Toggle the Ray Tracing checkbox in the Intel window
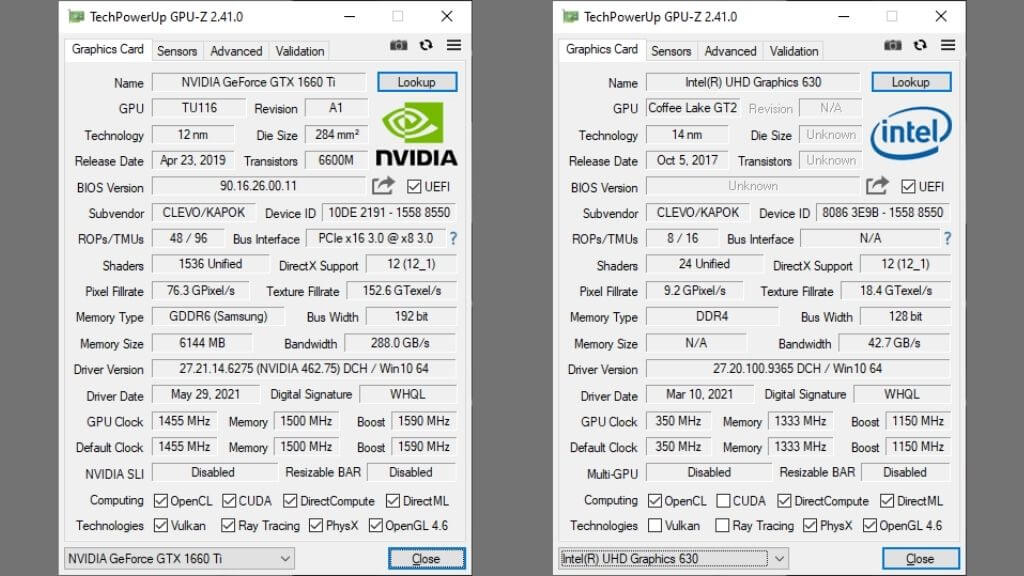The image size is (1024, 576). (x=722, y=526)
